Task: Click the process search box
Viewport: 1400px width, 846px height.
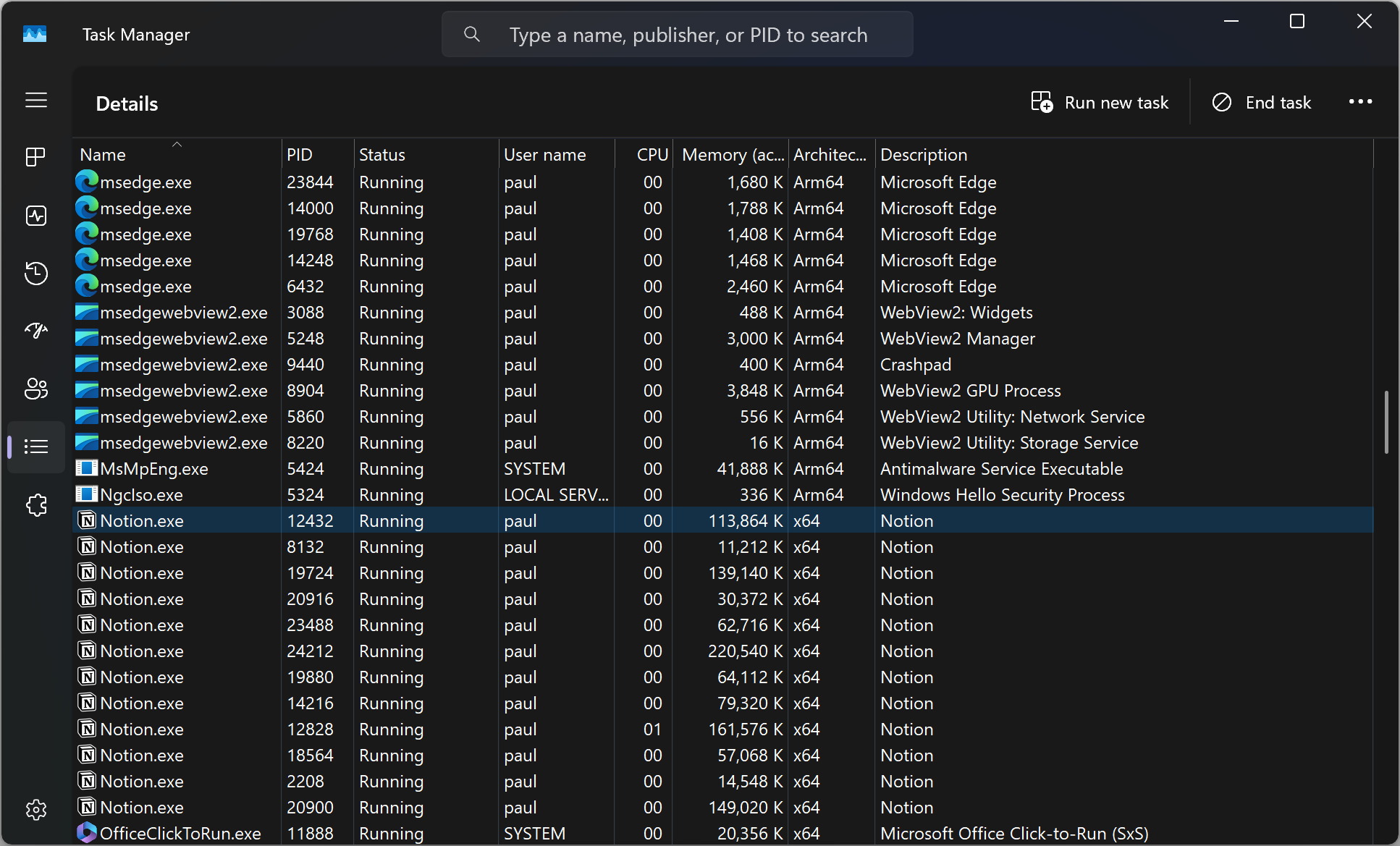Action: tap(687, 35)
